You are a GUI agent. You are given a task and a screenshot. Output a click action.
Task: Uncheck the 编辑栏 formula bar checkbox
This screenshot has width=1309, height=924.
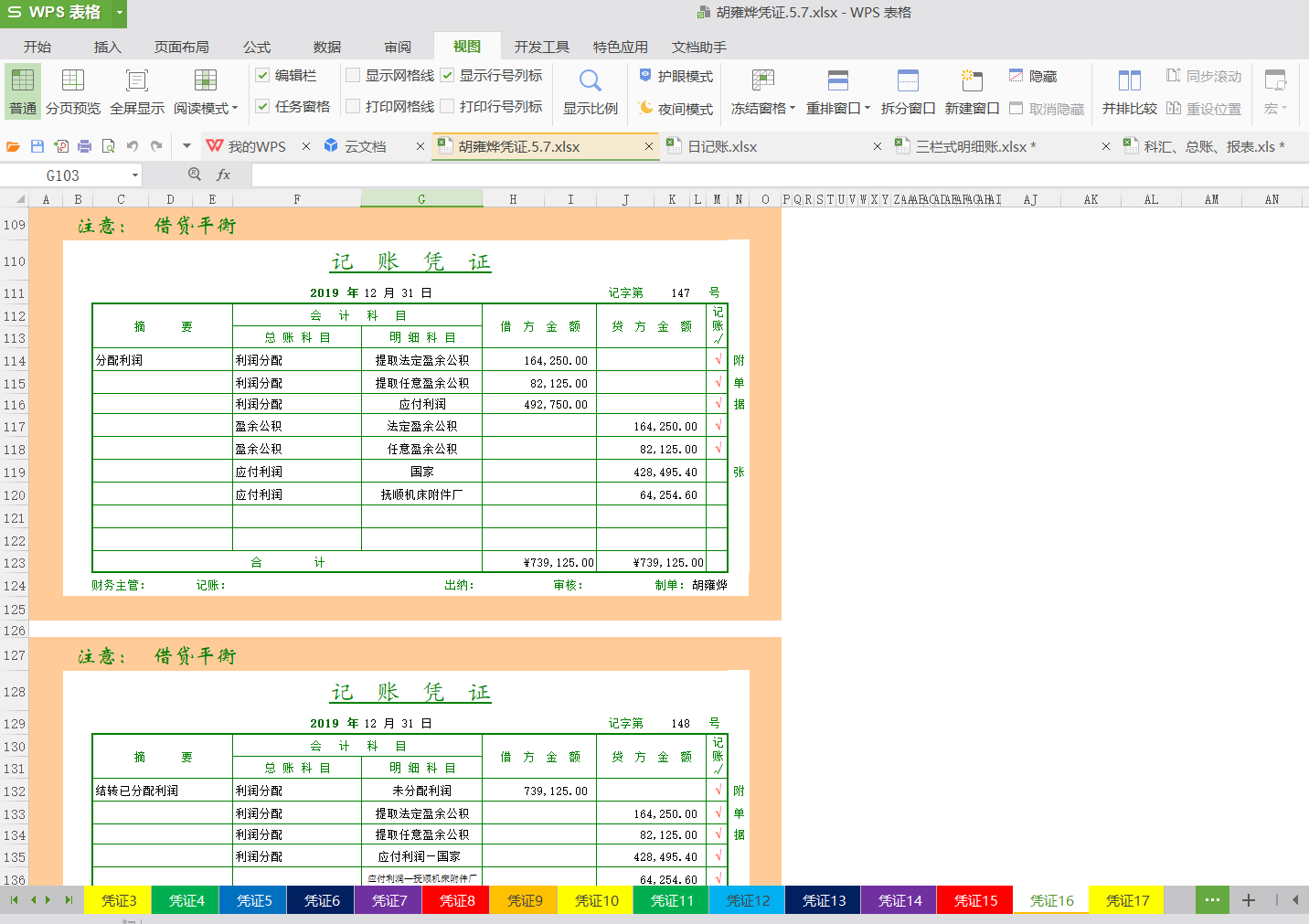[x=262, y=76]
